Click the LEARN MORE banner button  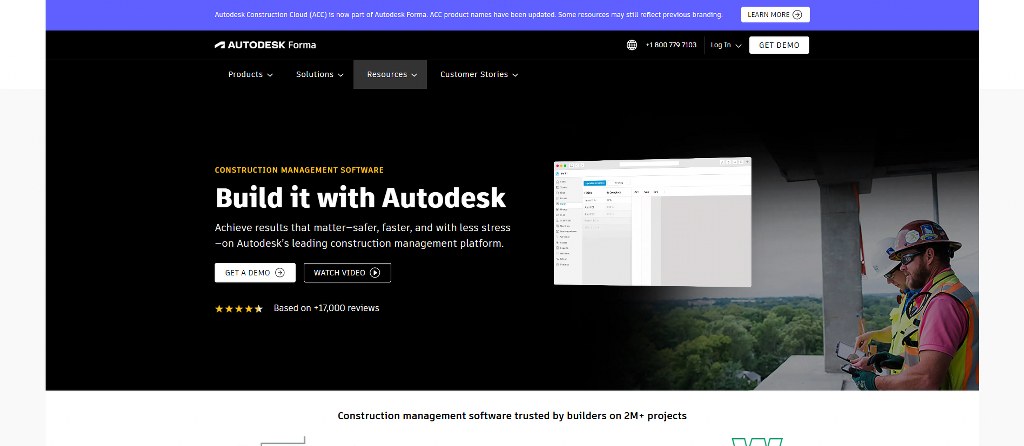pyautogui.click(x=775, y=14)
